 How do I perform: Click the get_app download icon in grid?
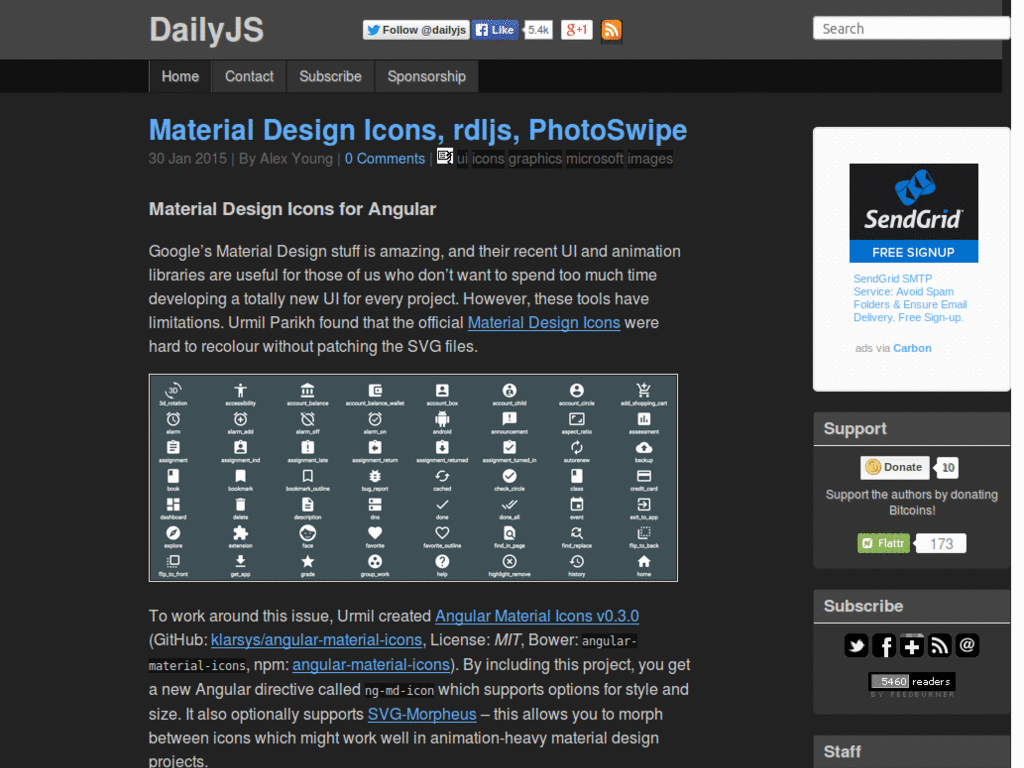tap(240, 562)
